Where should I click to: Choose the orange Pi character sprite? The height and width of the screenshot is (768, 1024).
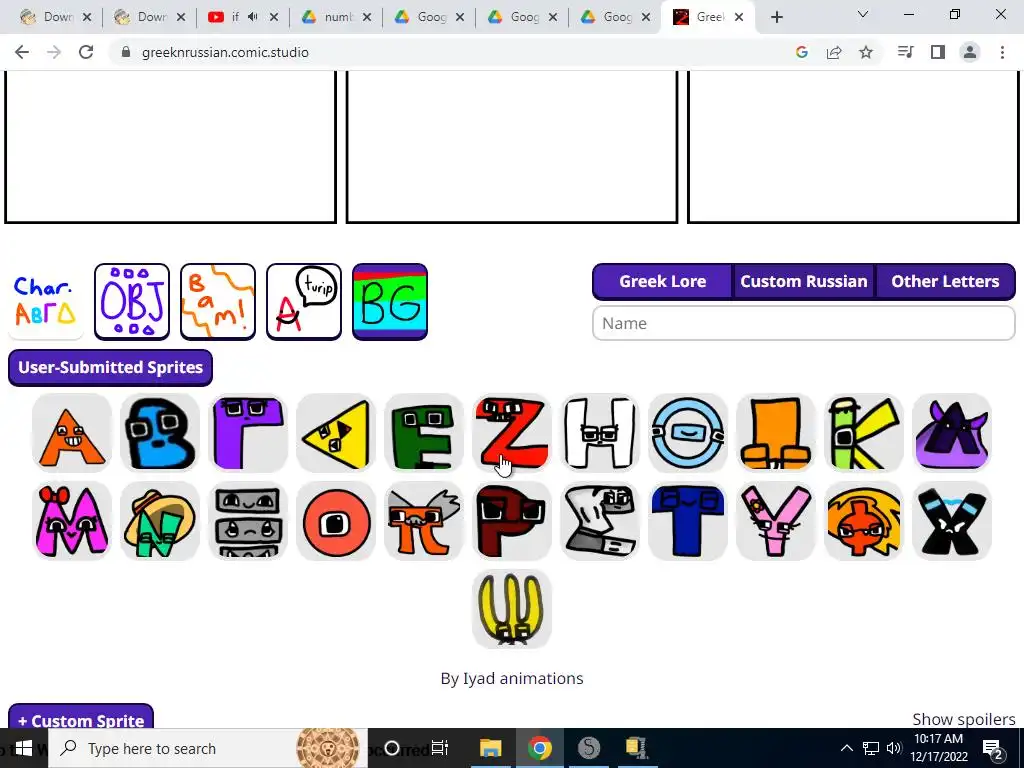tap(424, 521)
